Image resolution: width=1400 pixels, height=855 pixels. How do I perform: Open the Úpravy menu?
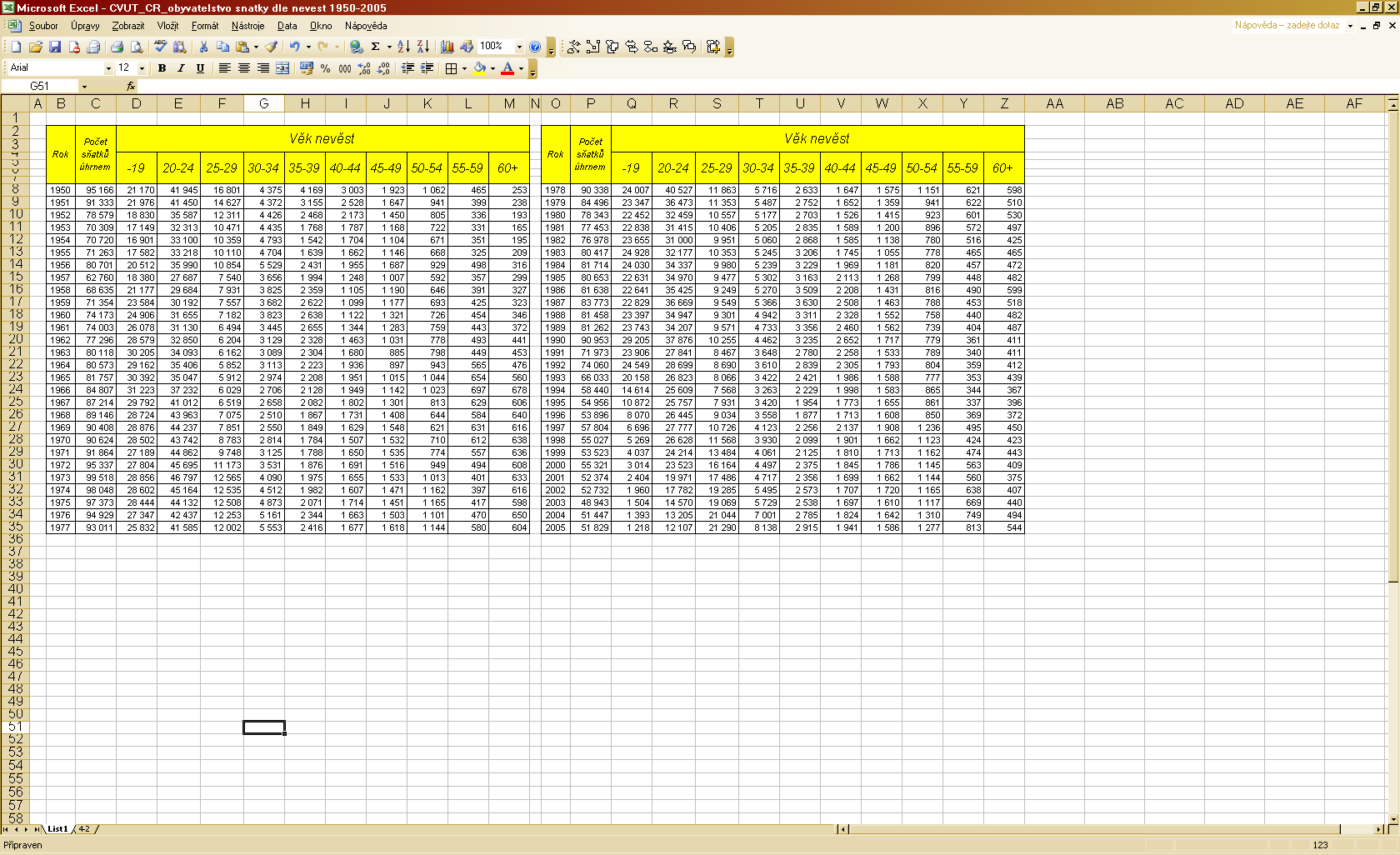[x=85, y=26]
